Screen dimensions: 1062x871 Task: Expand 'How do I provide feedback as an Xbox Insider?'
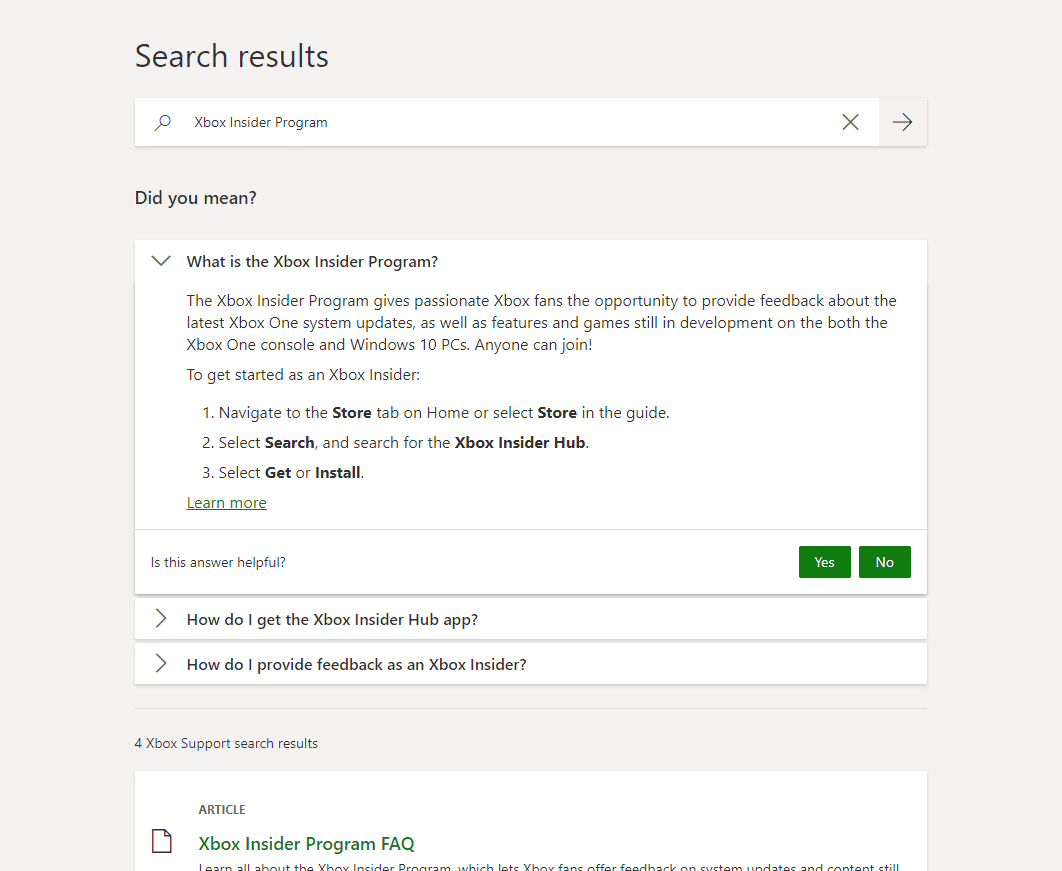click(530, 664)
